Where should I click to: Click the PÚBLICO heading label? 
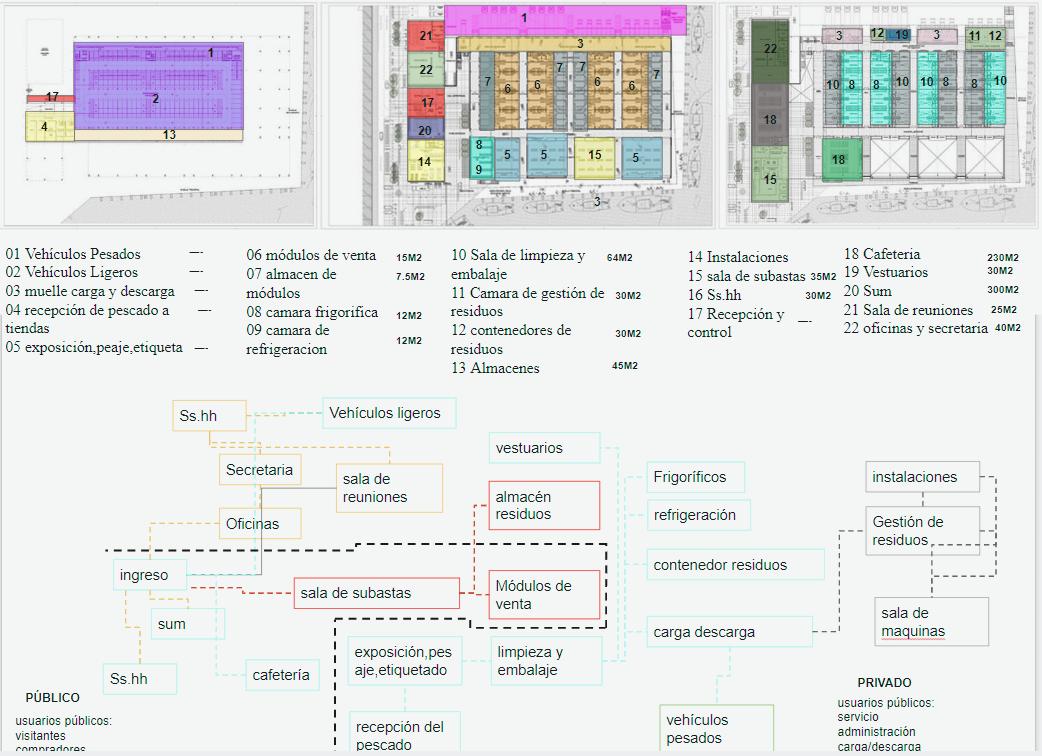[52, 698]
